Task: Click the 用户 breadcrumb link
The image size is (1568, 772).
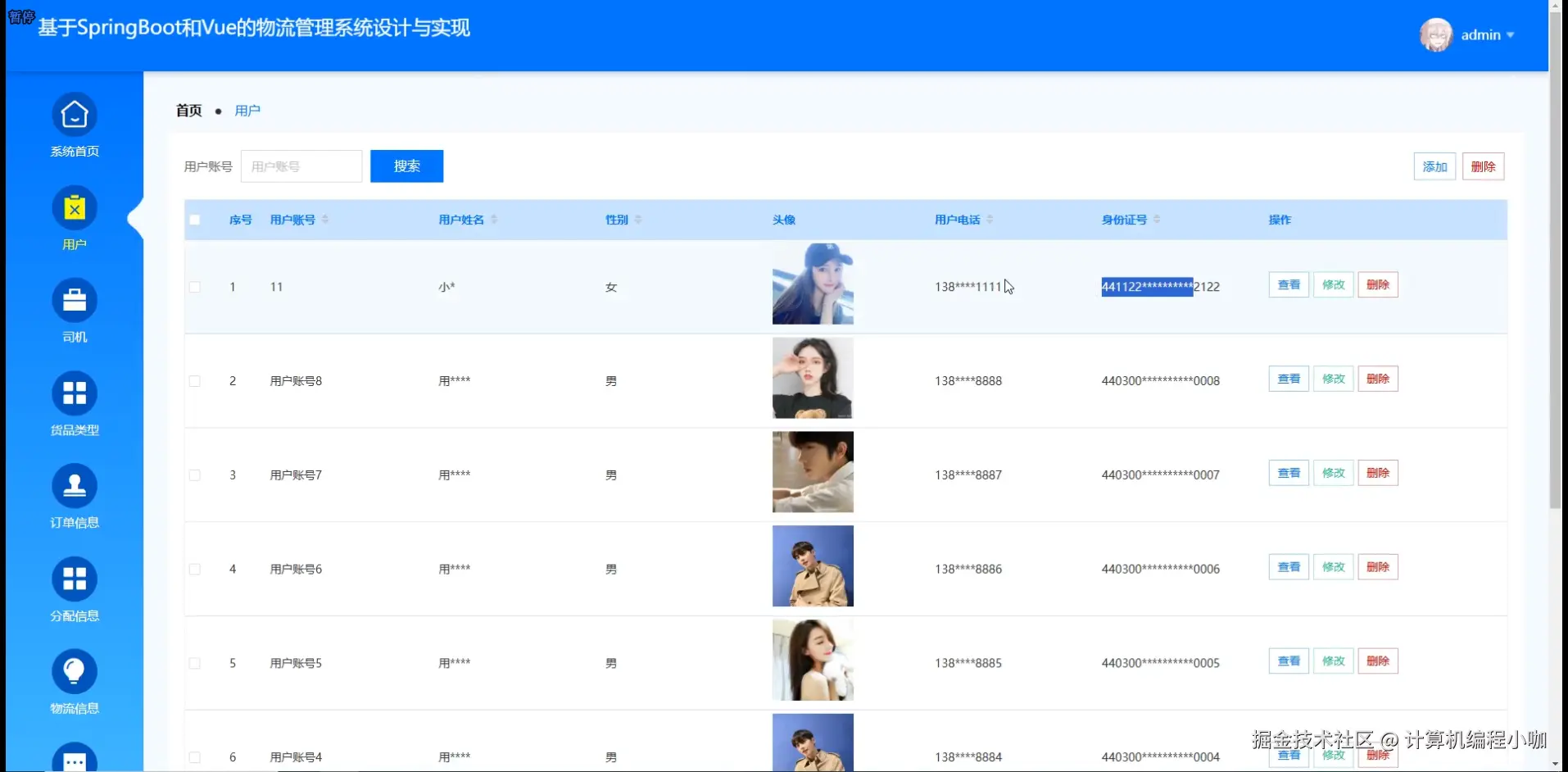Action: pos(247,111)
